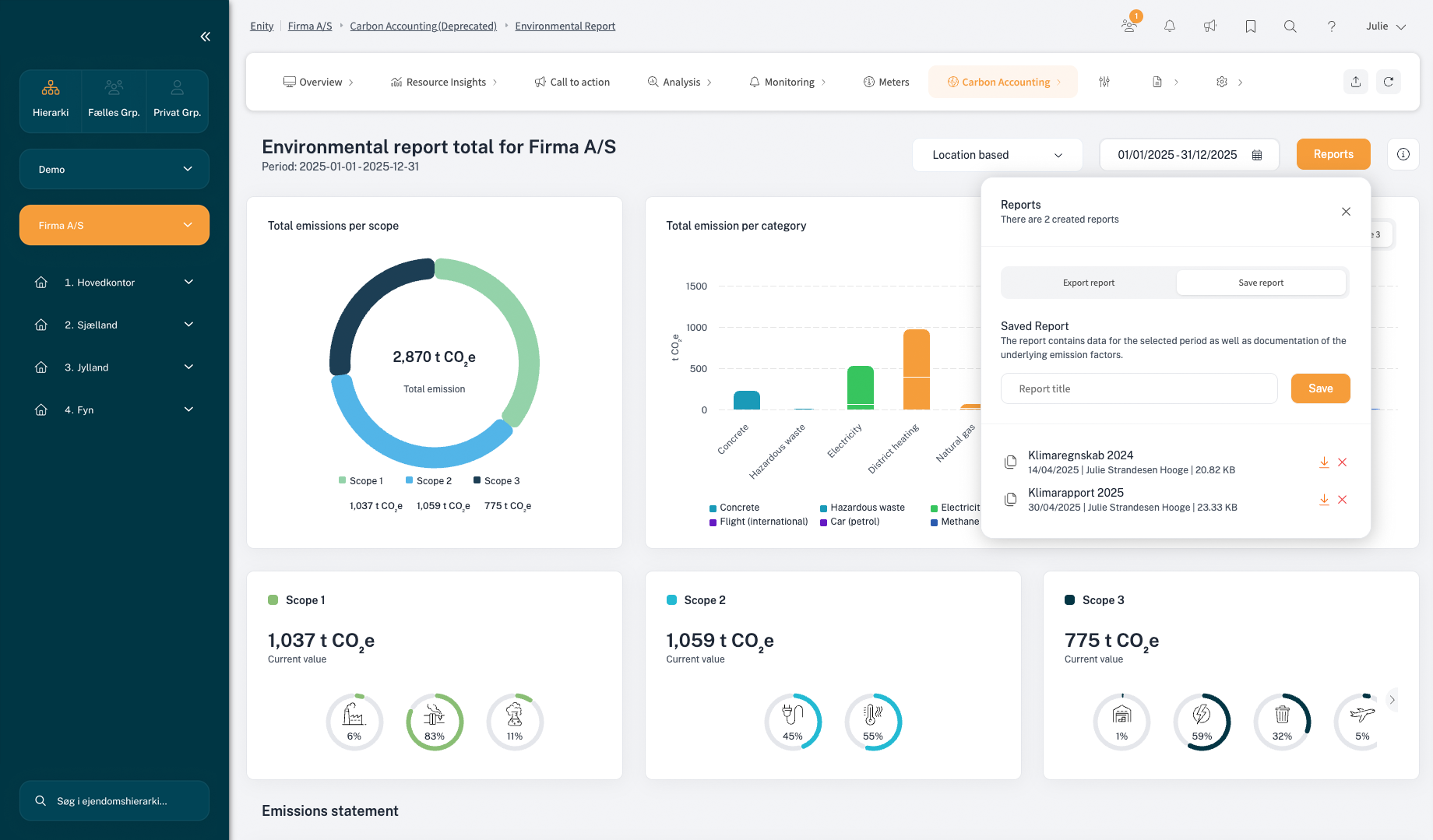This screenshot has height=840, width=1433.
Task: Open the Demo dropdown
Action: tap(114, 169)
